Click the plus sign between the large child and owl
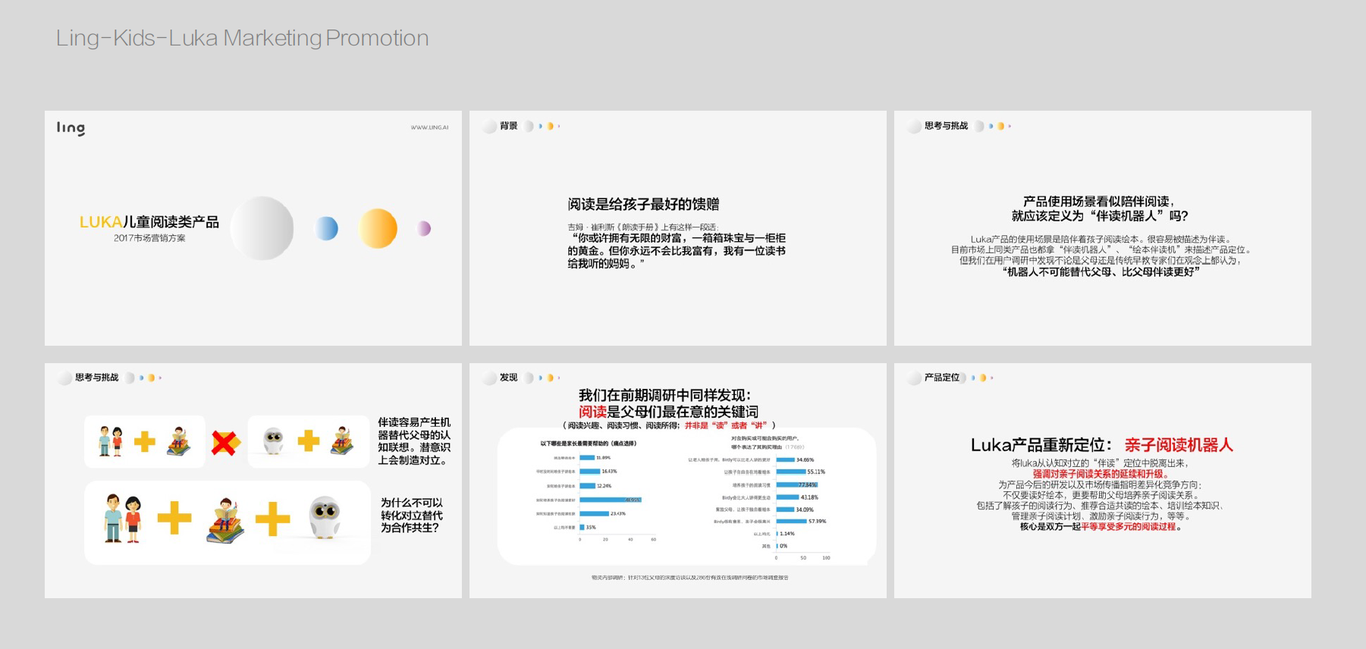 (273, 519)
